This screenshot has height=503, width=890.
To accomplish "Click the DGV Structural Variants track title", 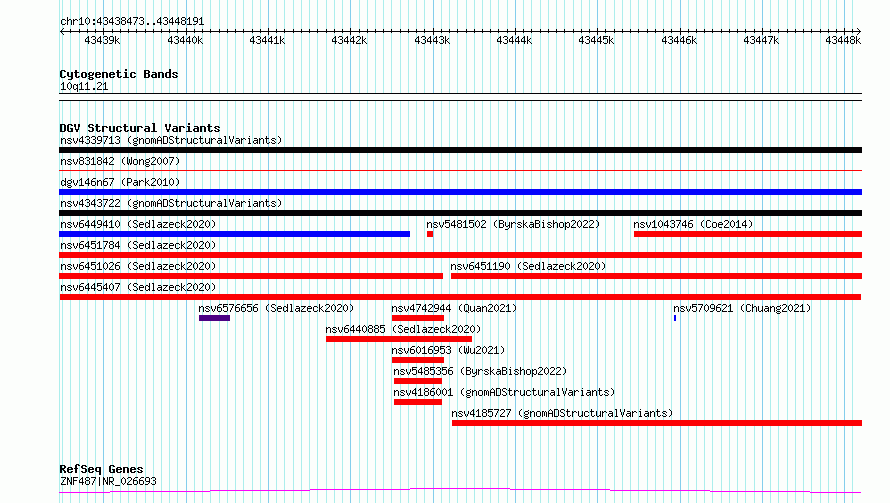I will click(x=140, y=128).
